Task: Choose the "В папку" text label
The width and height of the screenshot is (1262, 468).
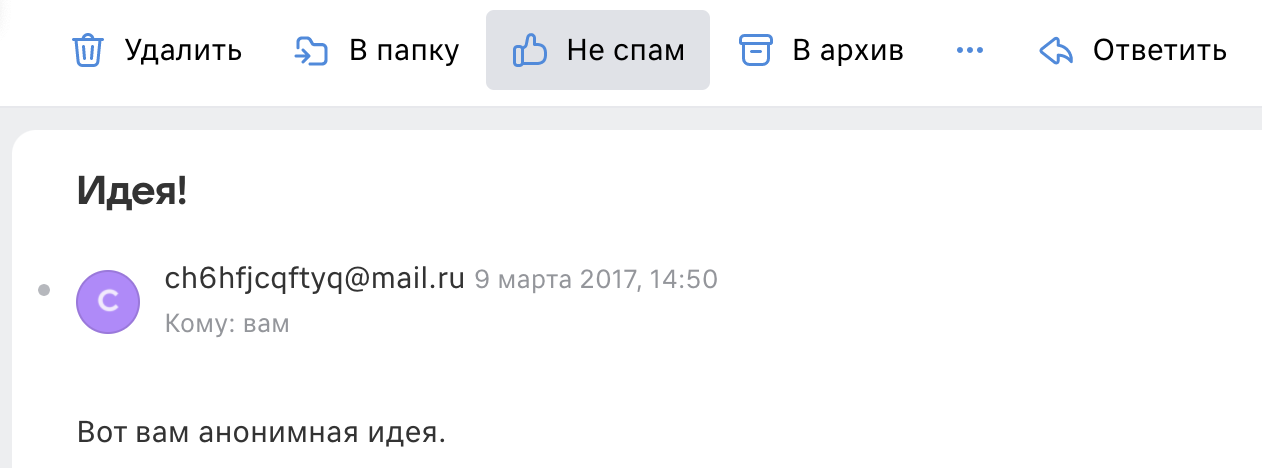Action: pyautogui.click(x=404, y=50)
